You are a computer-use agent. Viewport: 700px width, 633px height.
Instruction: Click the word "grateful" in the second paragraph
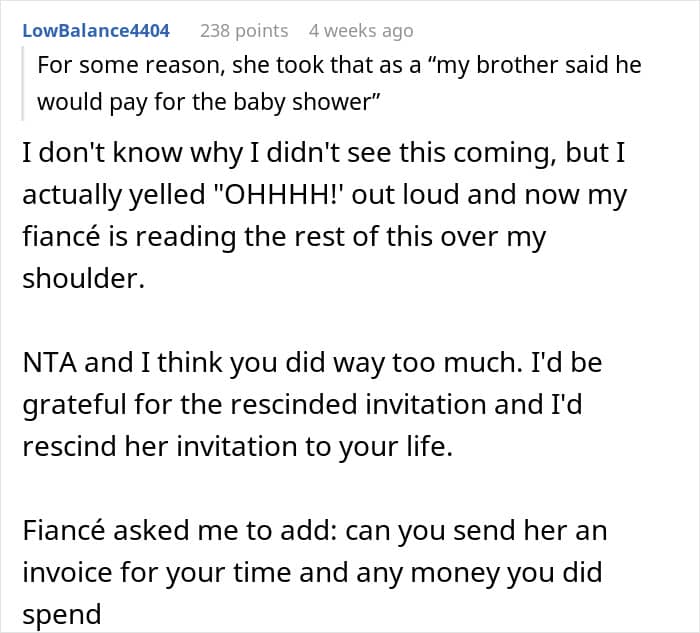pos(74,405)
